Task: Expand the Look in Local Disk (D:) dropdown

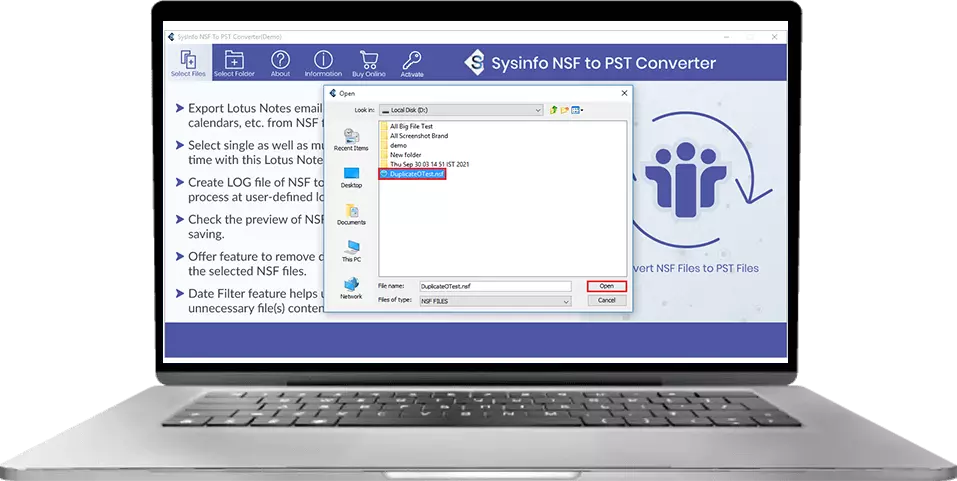Action: 461,110
